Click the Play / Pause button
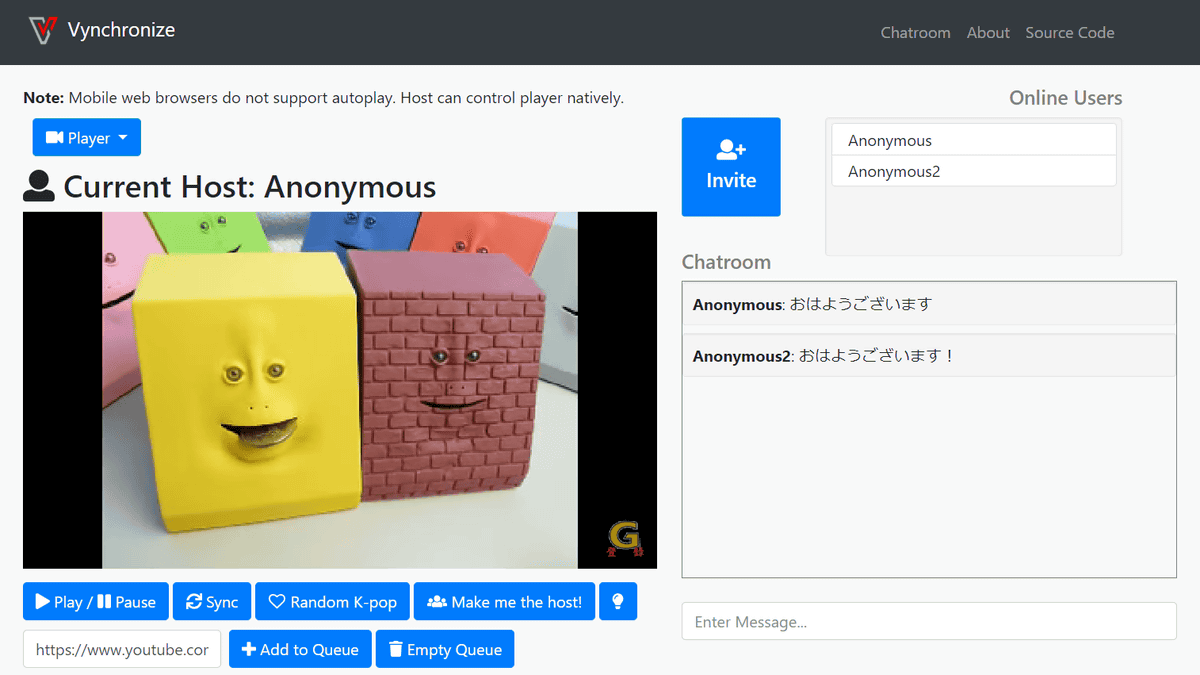The image size is (1200, 675). tap(96, 602)
